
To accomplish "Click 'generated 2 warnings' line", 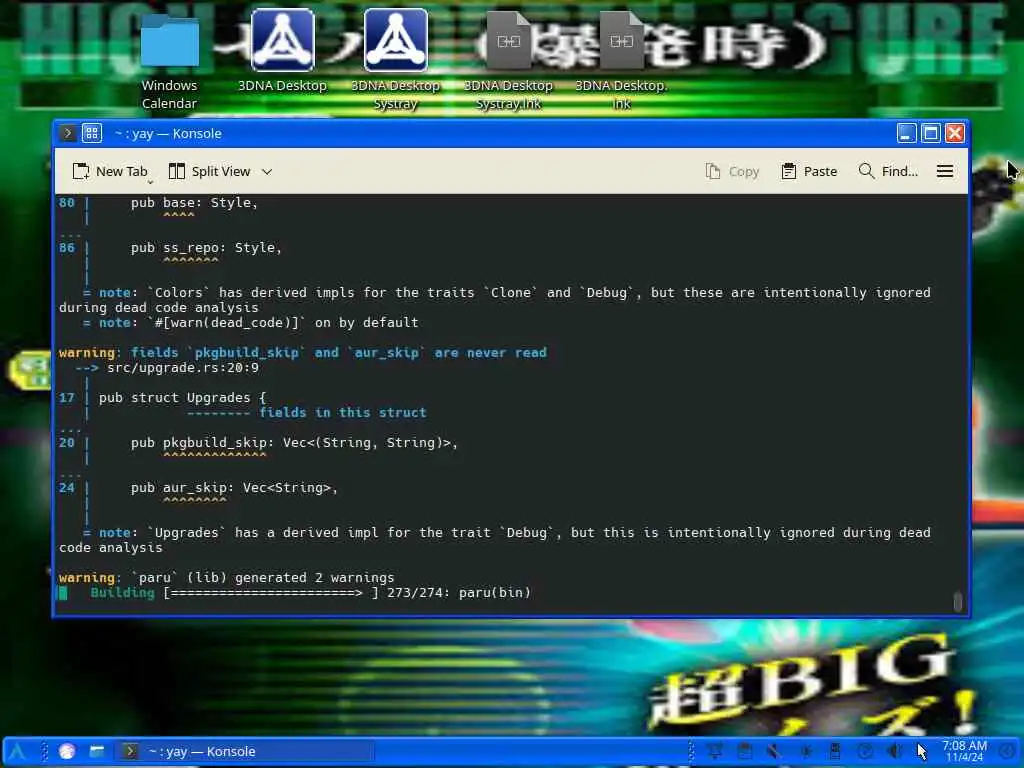I will (227, 578).
